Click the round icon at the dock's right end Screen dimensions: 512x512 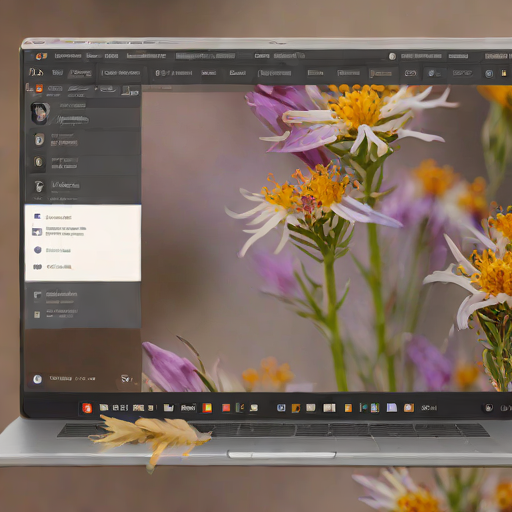[x=489, y=408]
